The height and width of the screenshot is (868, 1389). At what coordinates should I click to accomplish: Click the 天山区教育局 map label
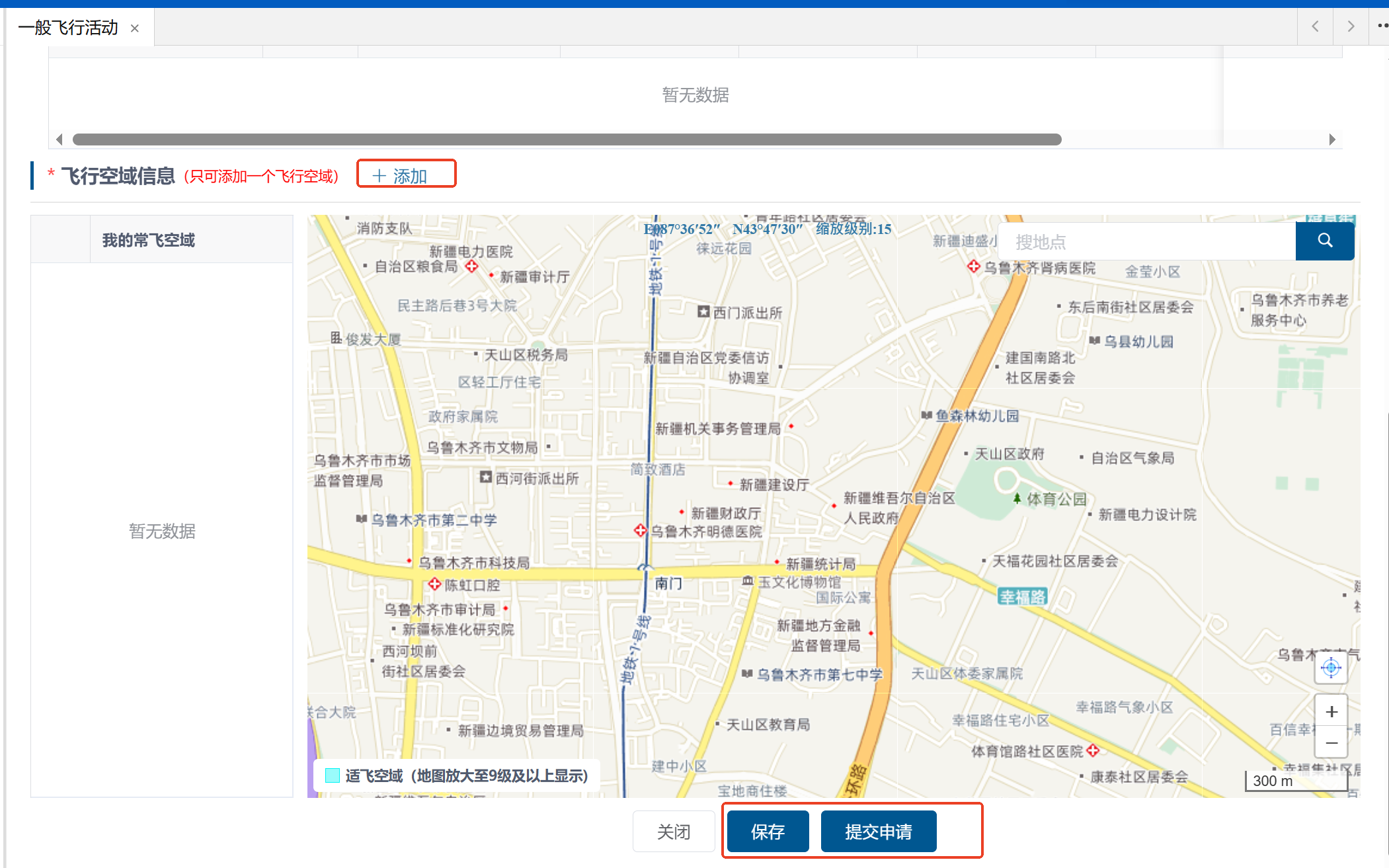[768, 724]
